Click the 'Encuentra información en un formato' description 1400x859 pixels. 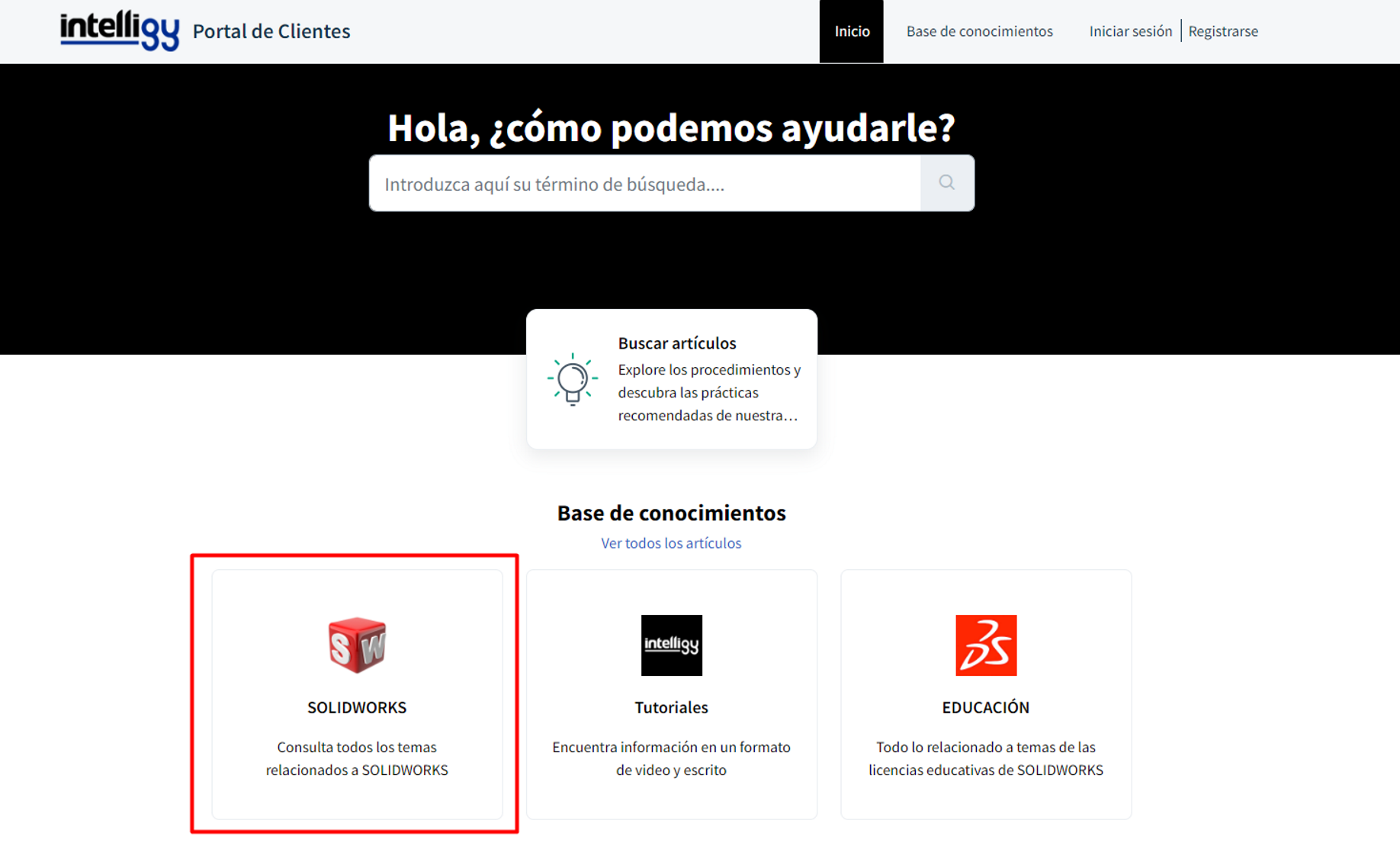[672, 758]
